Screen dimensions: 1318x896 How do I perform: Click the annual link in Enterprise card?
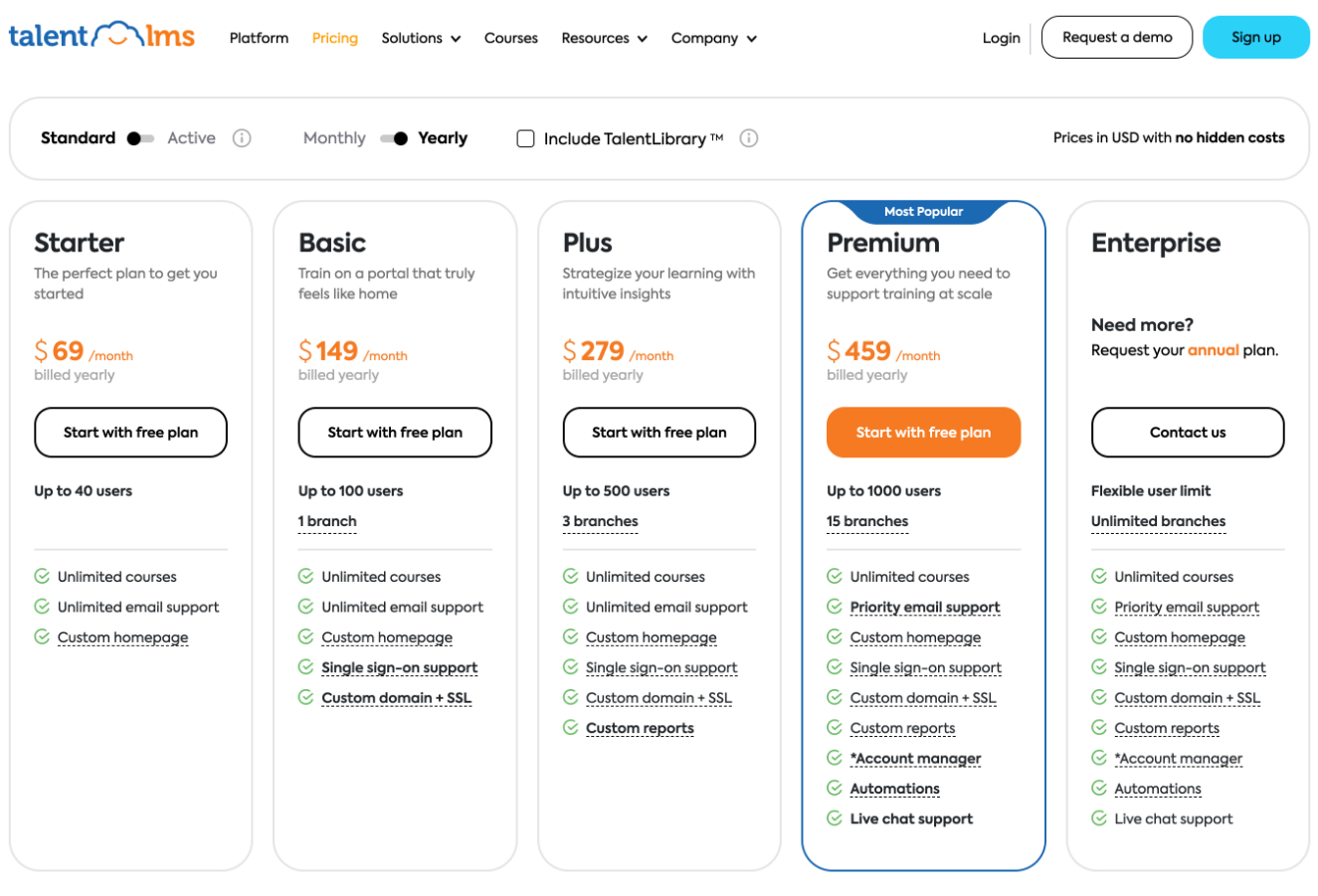point(1214,350)
